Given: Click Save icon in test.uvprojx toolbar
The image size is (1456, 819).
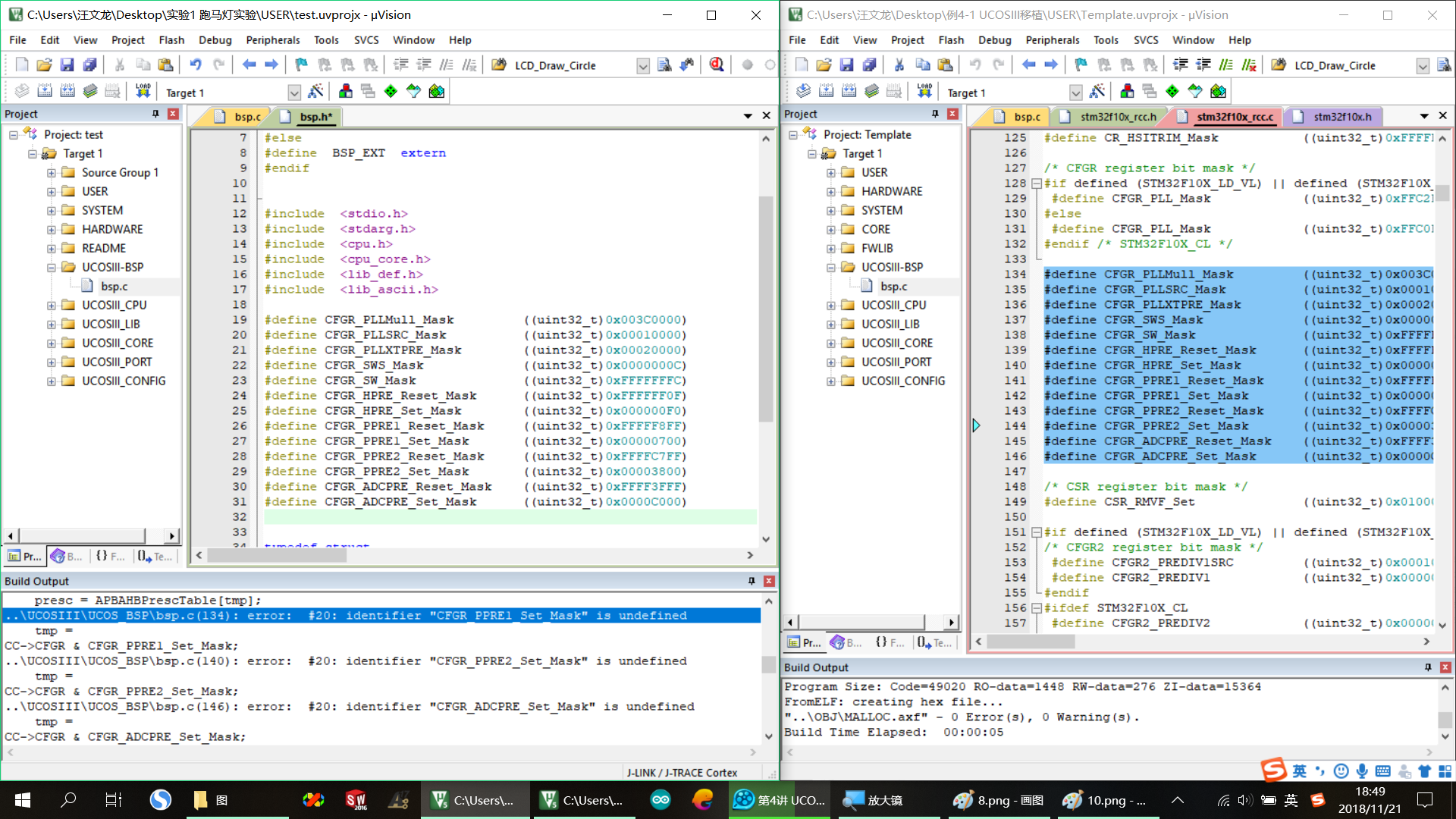Looking at the screenshot, I should click(67, 65).
